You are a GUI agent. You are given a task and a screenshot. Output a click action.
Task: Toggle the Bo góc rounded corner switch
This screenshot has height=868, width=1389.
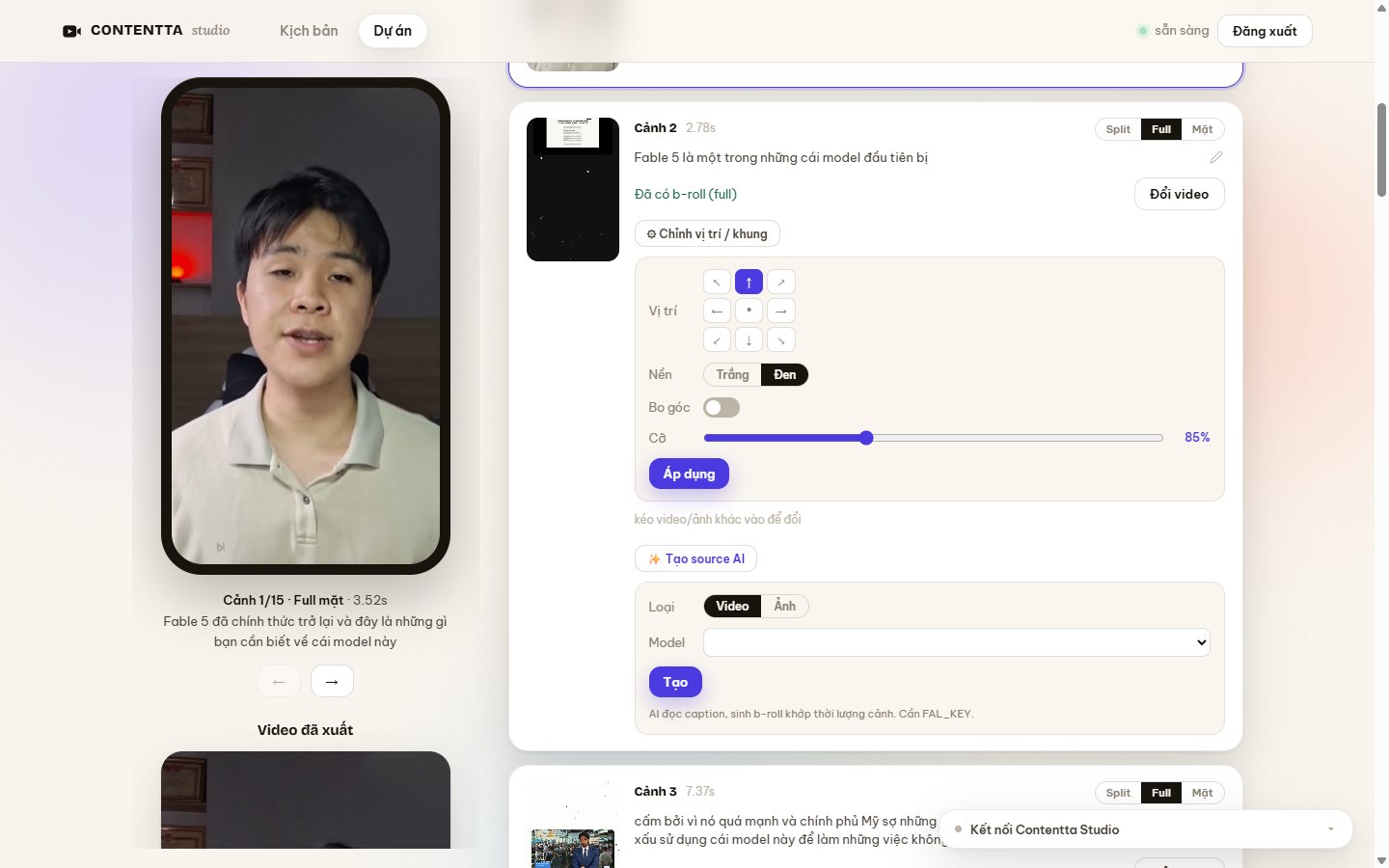[722, 408]
